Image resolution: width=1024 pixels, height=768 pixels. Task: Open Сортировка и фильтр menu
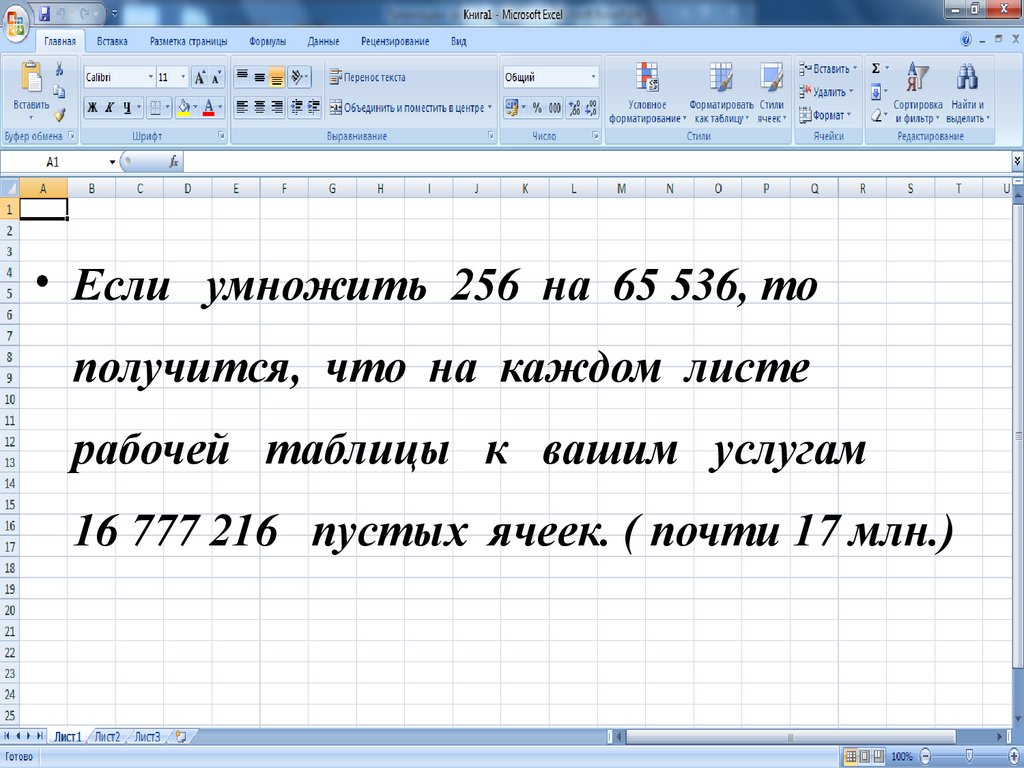918,92
